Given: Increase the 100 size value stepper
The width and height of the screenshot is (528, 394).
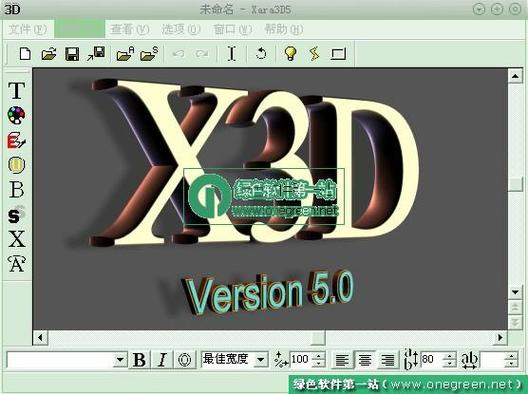Looking at the screenshot, I should coord(318,356).
